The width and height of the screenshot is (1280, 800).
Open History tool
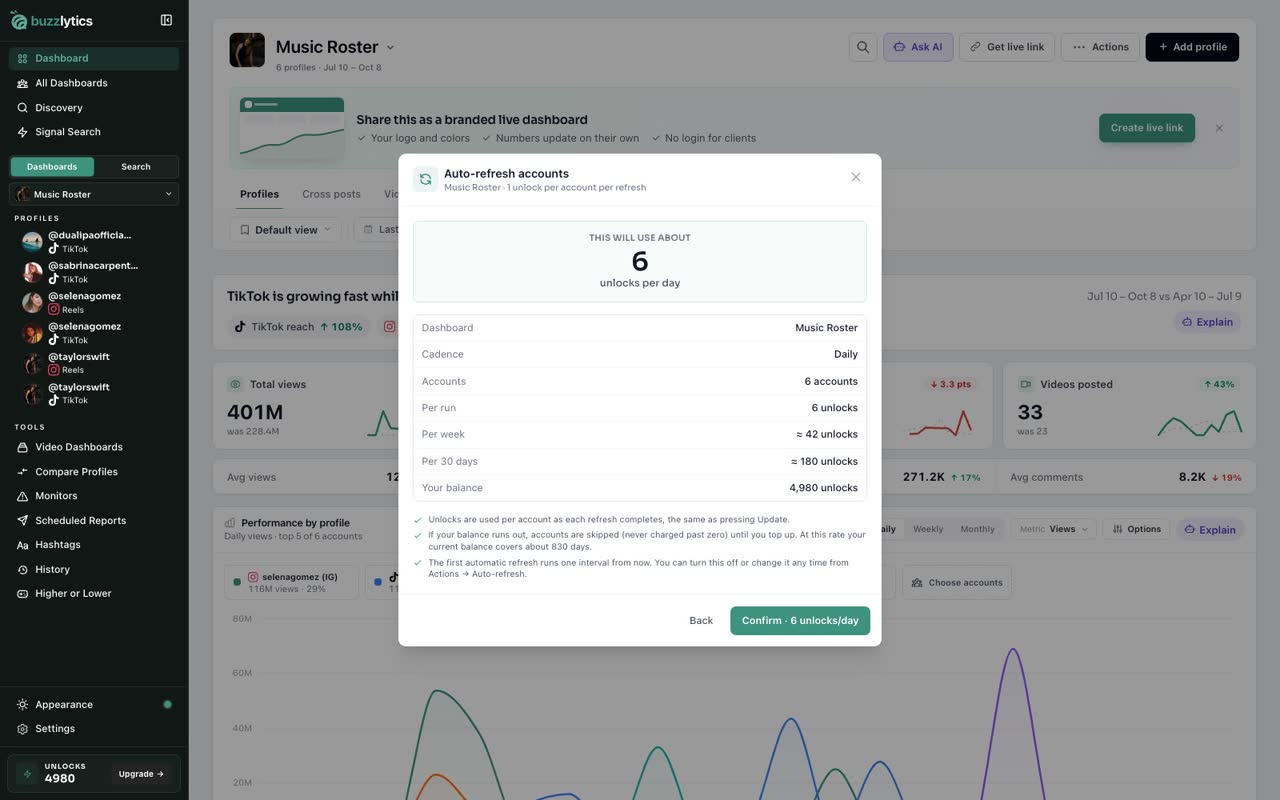tap(94, 569)
